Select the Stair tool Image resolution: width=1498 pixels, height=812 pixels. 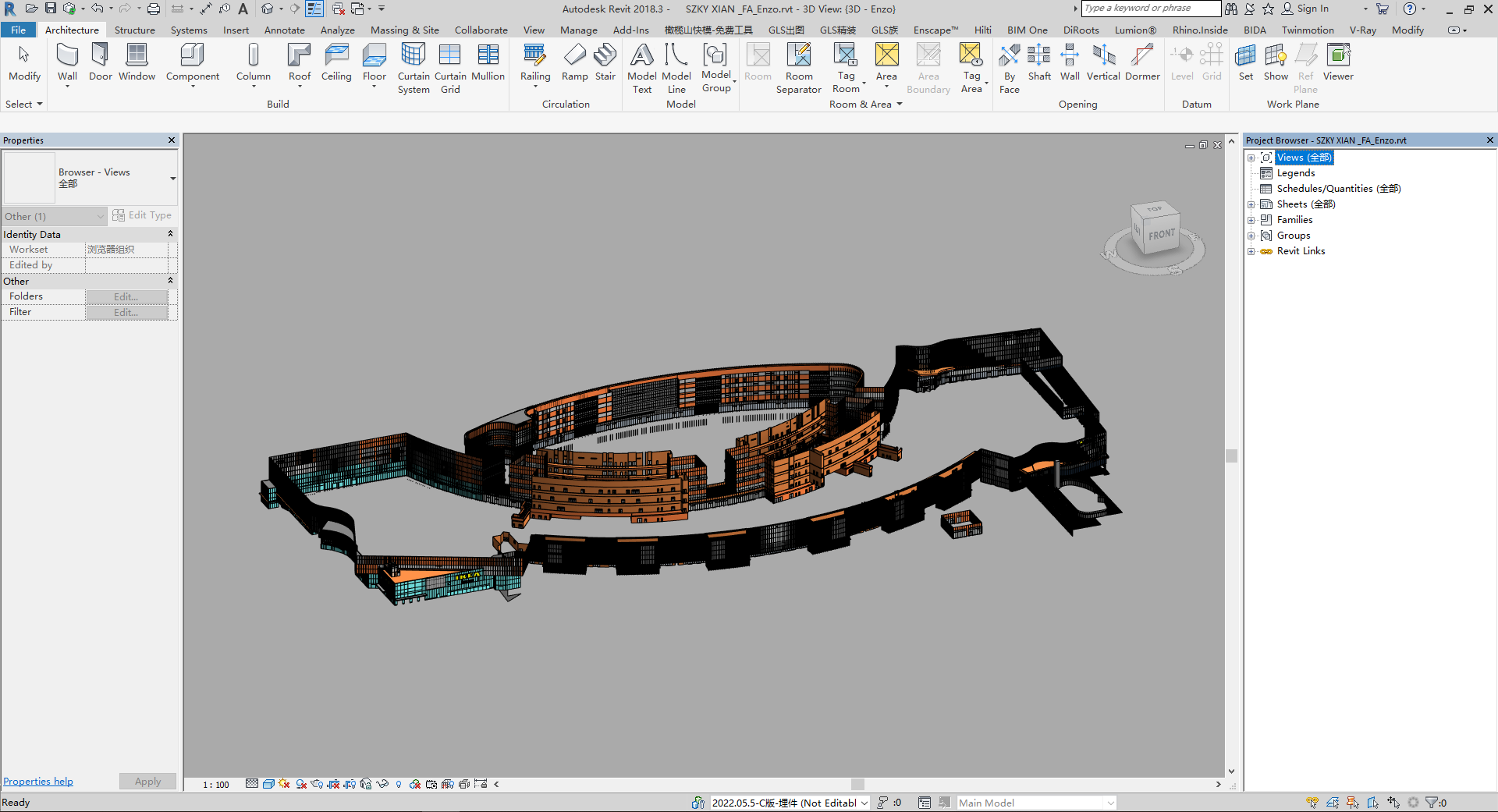tap(605, 62)
